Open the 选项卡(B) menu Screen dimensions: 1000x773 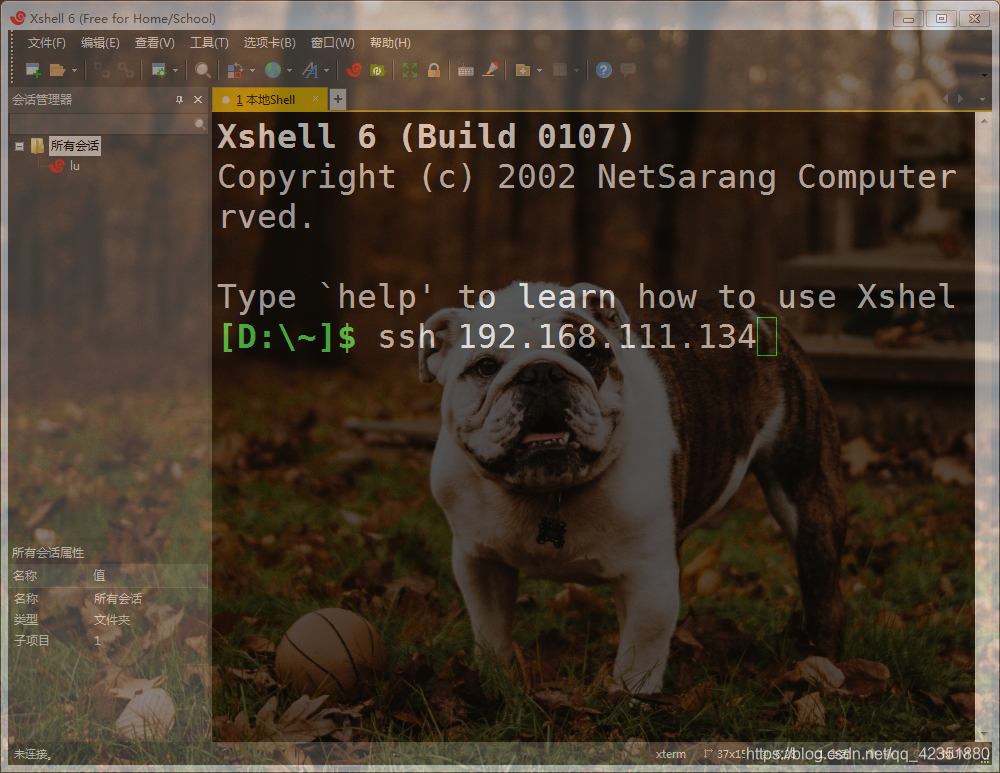tap(269, 43)
